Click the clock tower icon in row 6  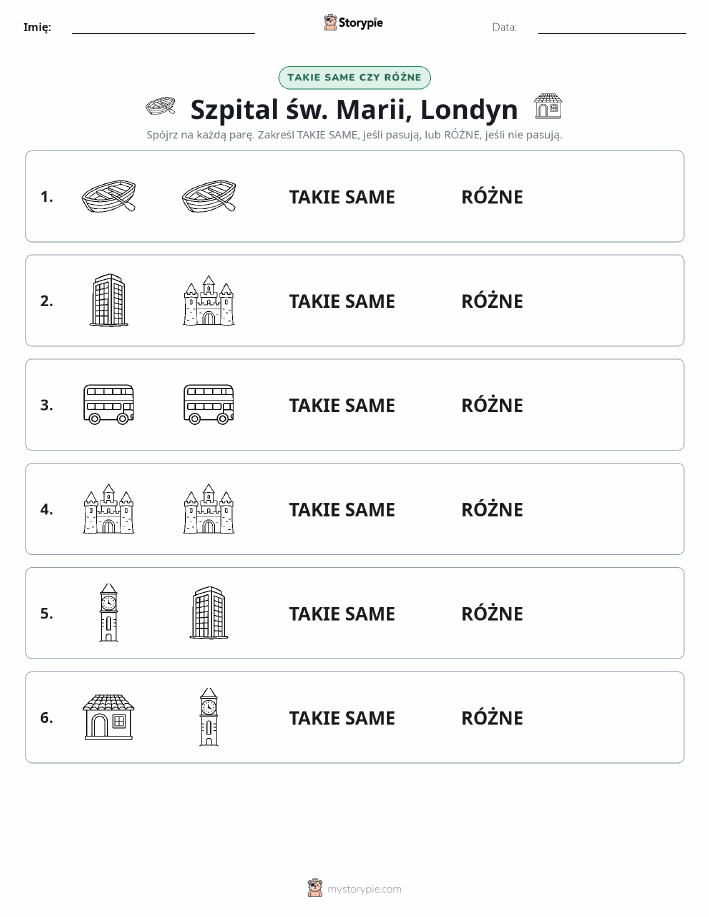(x=209, y=717)
